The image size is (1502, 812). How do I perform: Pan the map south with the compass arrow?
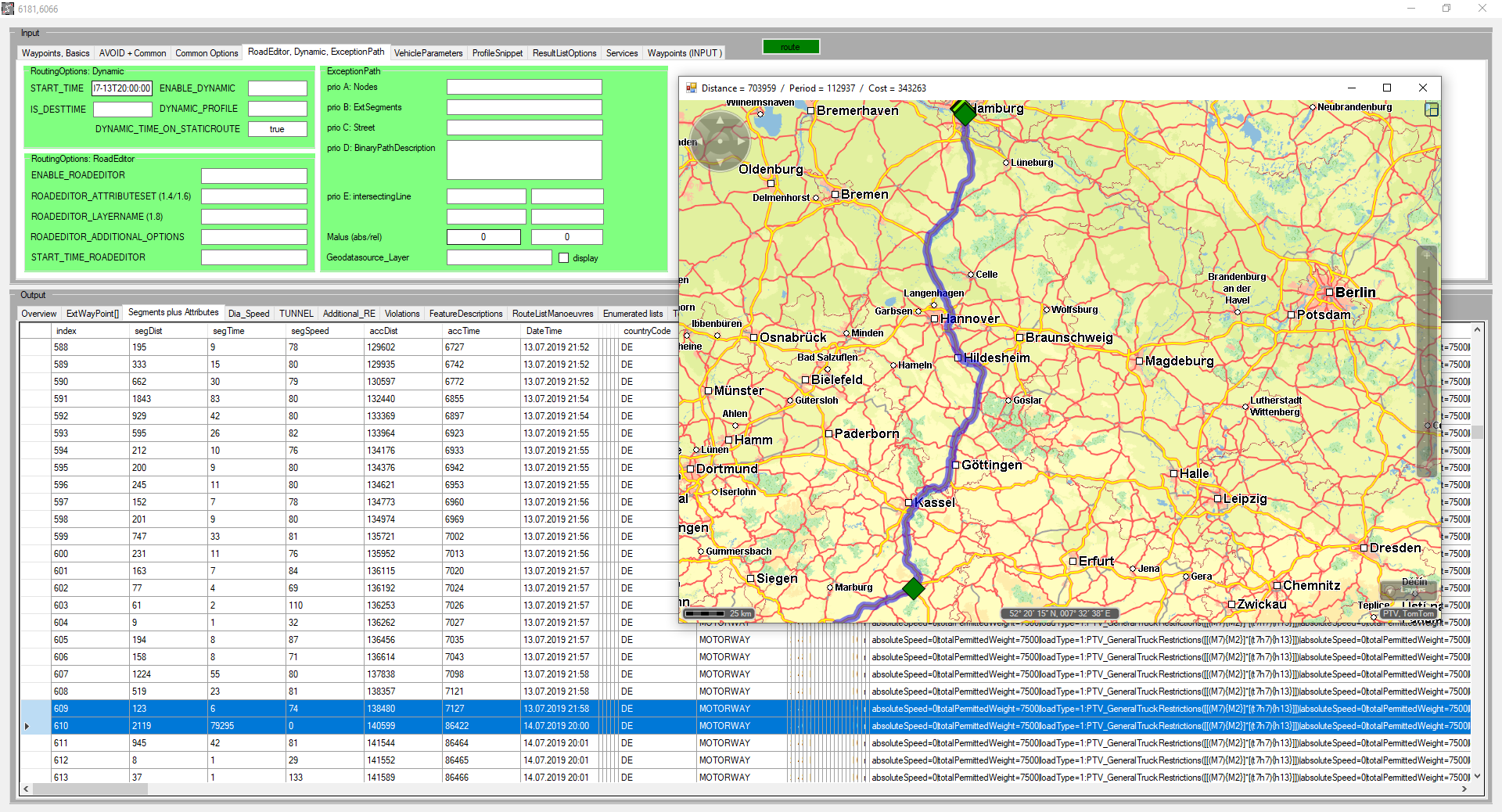click(720, 162)
